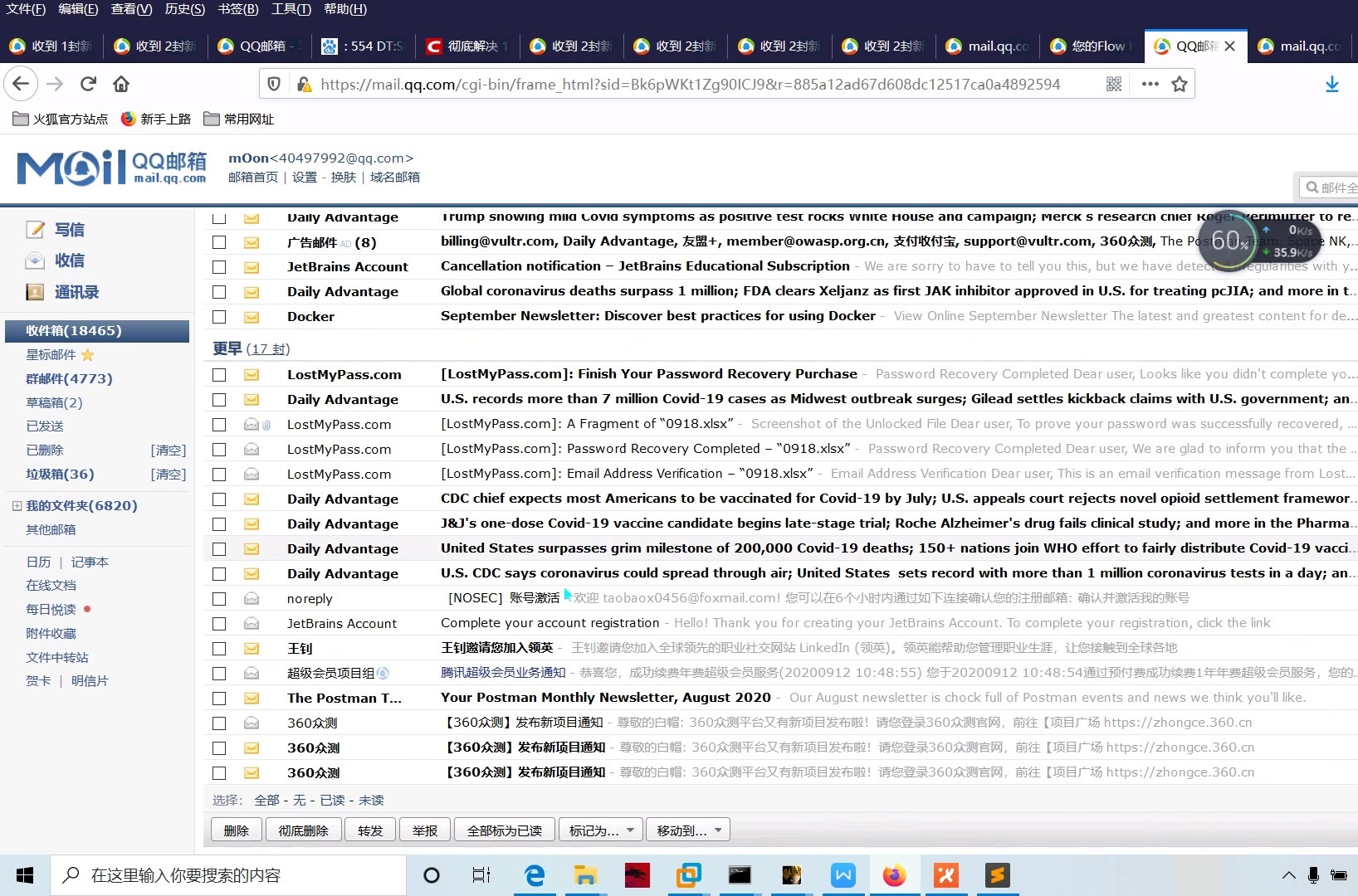Image resolution: width=1358 pixels, height=896 pixels.
Task: Click envelope icon of Docker email
Action: (x=252, y=317)
